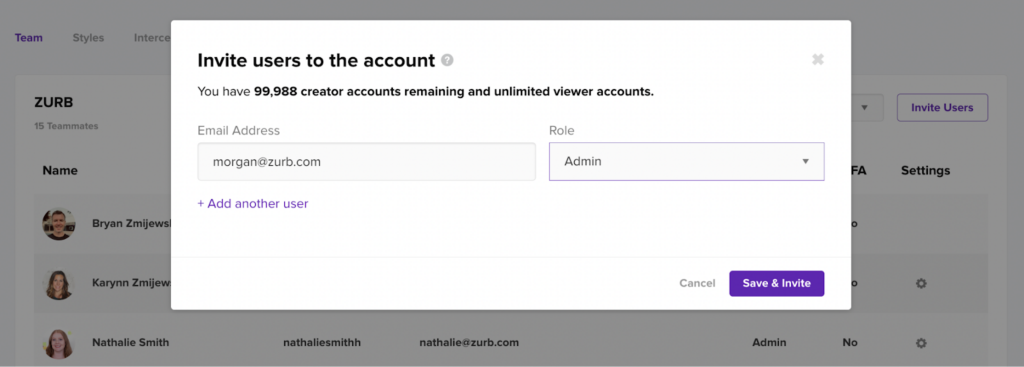The image size is (1024, 367).
Task: Close the invite users dialog
Action: point(818,59)
